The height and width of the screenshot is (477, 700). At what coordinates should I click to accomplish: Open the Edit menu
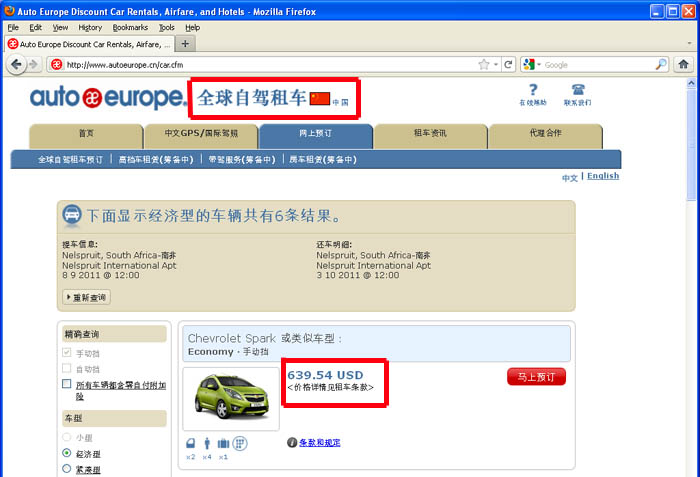[35, 27]
